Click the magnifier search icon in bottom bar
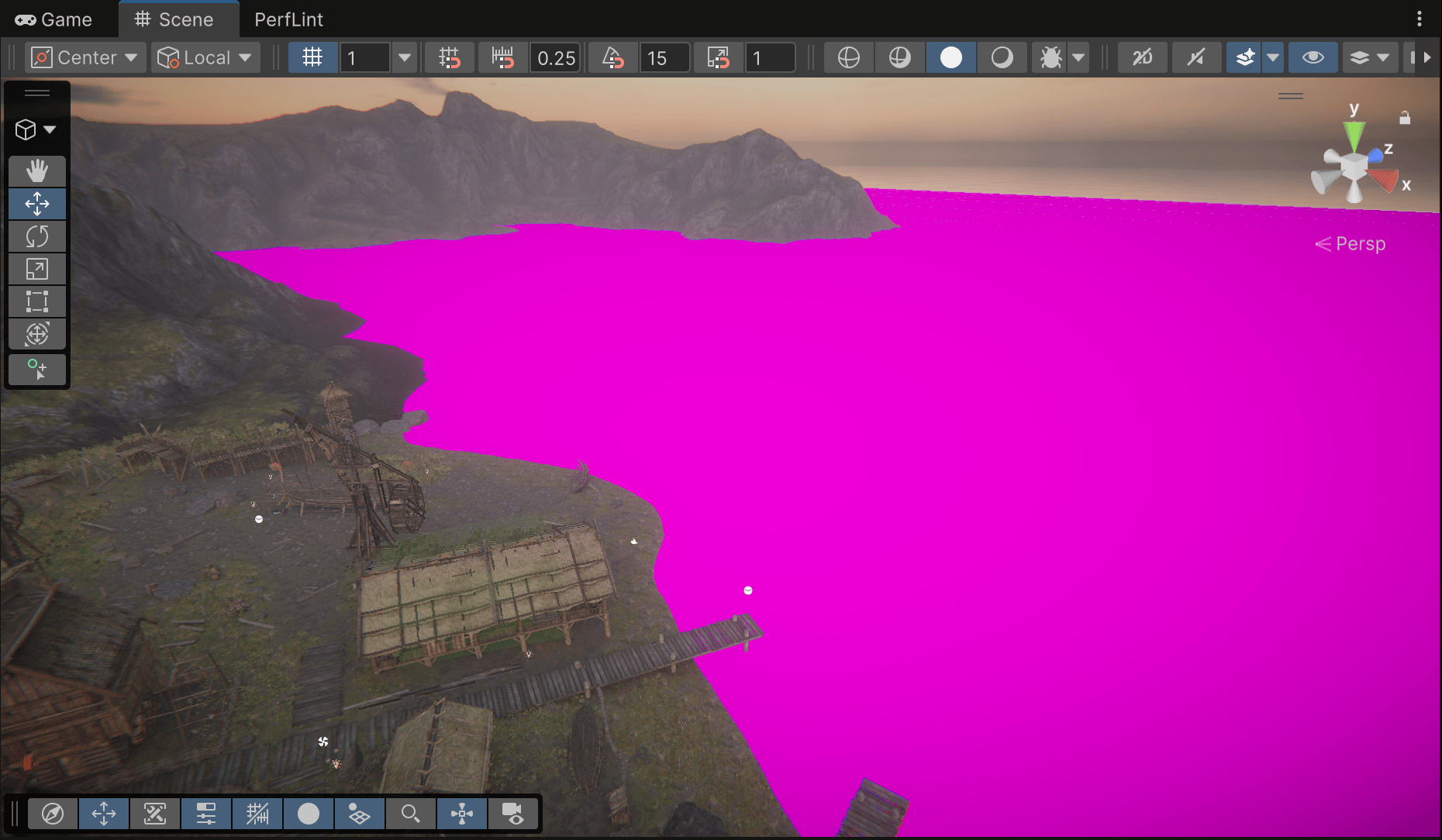The height and width of the screenshot is (840, 1442). [411, 814]
